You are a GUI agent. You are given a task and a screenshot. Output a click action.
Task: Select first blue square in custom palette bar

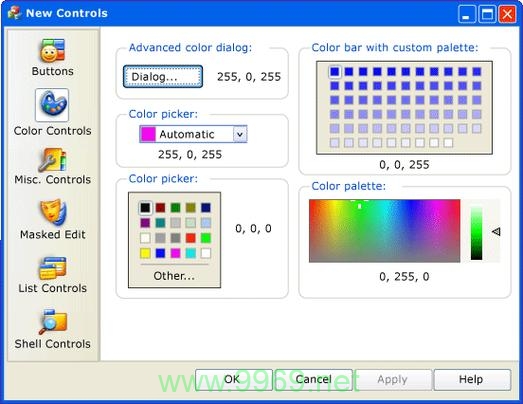pyautogui.click(x=335, y=71)
